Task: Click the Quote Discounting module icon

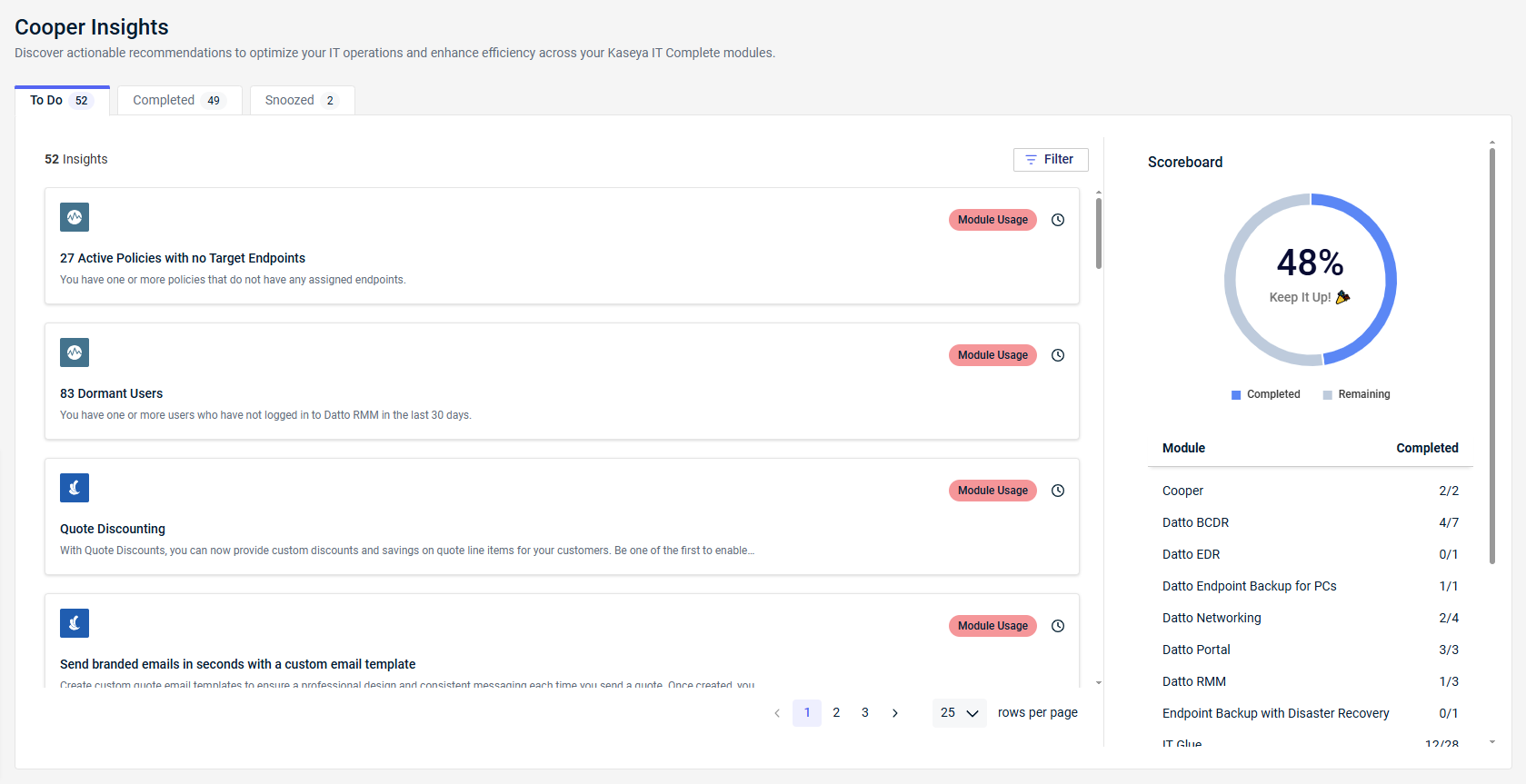Action: tap(75, 488)
